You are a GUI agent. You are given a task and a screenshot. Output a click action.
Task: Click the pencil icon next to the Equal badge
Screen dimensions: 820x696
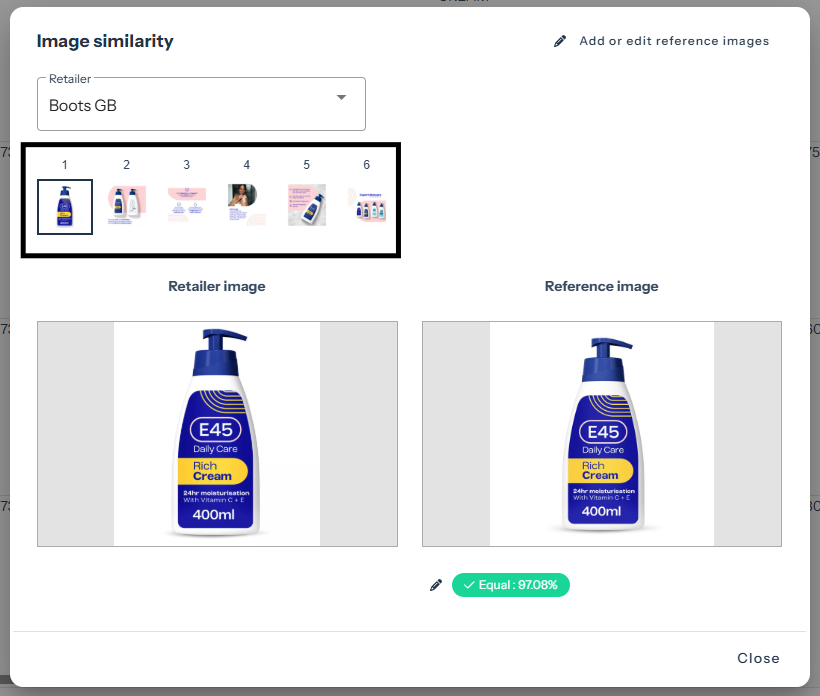(435, 585)
